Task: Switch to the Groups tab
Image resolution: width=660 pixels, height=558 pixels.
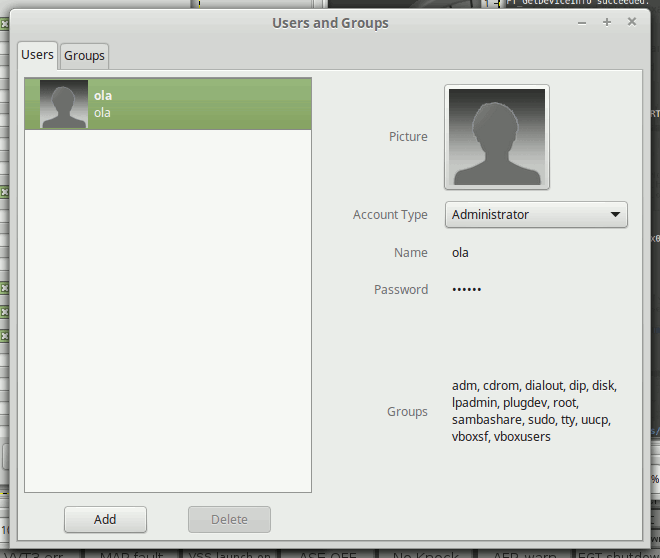Action: click(84, 56)
